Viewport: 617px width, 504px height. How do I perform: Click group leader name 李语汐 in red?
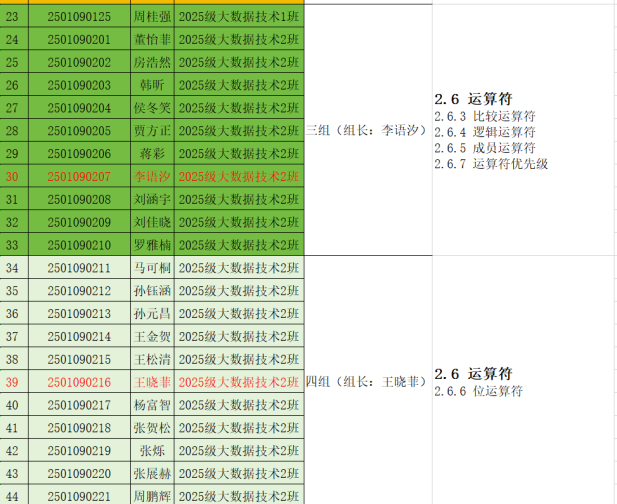pos(152,176)
